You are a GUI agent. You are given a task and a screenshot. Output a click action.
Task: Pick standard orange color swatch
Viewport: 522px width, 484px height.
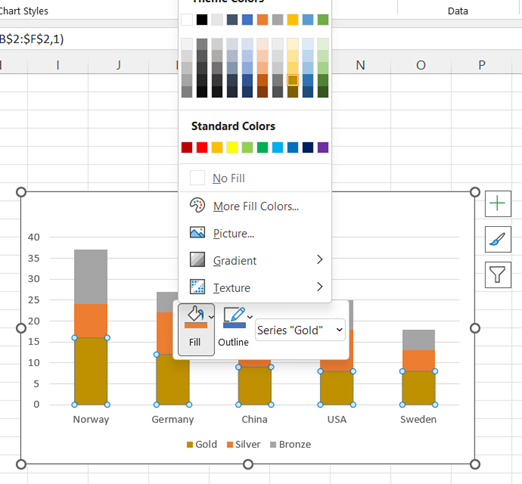217,147
